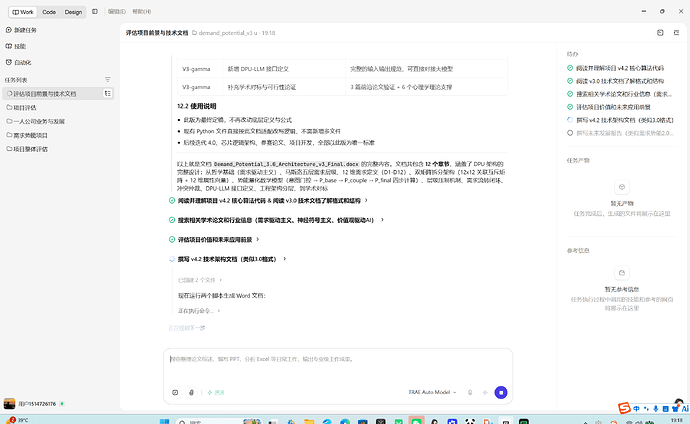Expand the step 阅读并理解项目 v4.2 核心算法代码
This screenshot has height=424, width=690.
tap(268, 201)
